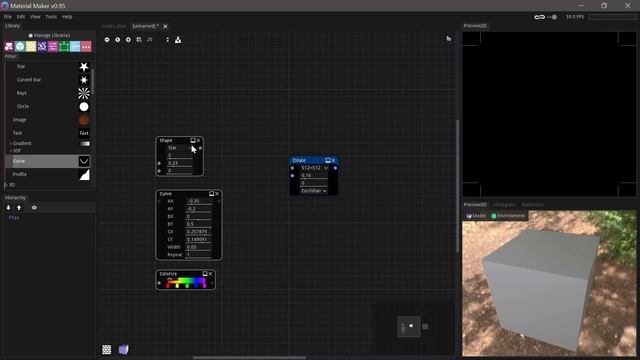Screen dimensions: 640x360
Task: Click the arrange nodes icon in graph toolbar
Action: pos(167,40)
